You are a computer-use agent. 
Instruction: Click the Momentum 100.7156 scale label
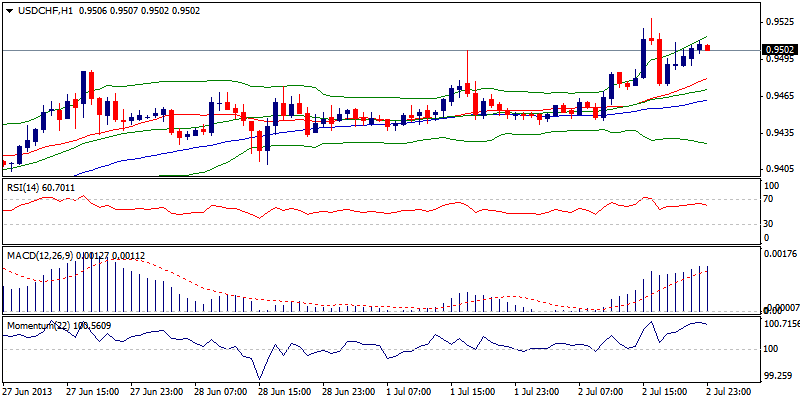(779, 324)
